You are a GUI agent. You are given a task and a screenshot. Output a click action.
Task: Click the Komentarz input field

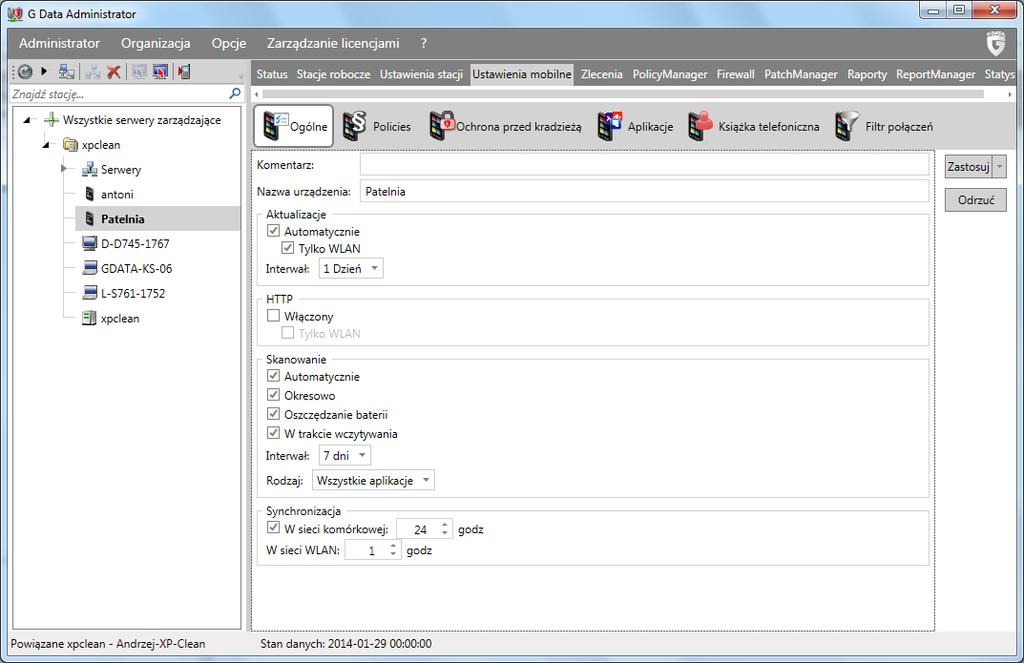pos(645,165)
